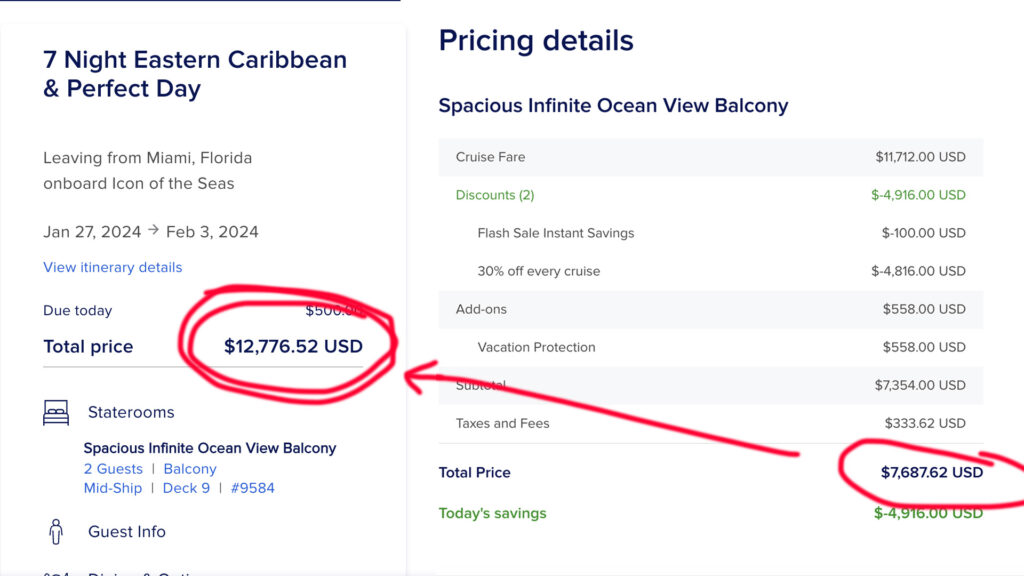
Task: Select the 2 Guests link
Action: point(113,469)
